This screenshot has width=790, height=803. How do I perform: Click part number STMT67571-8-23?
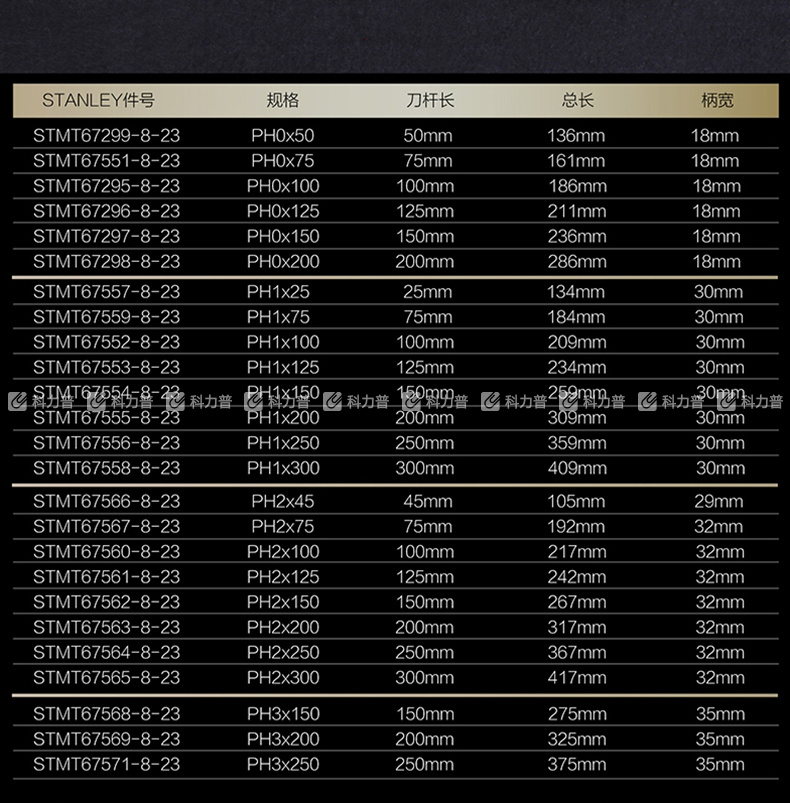pyautogui.click(x=106, y=764)
